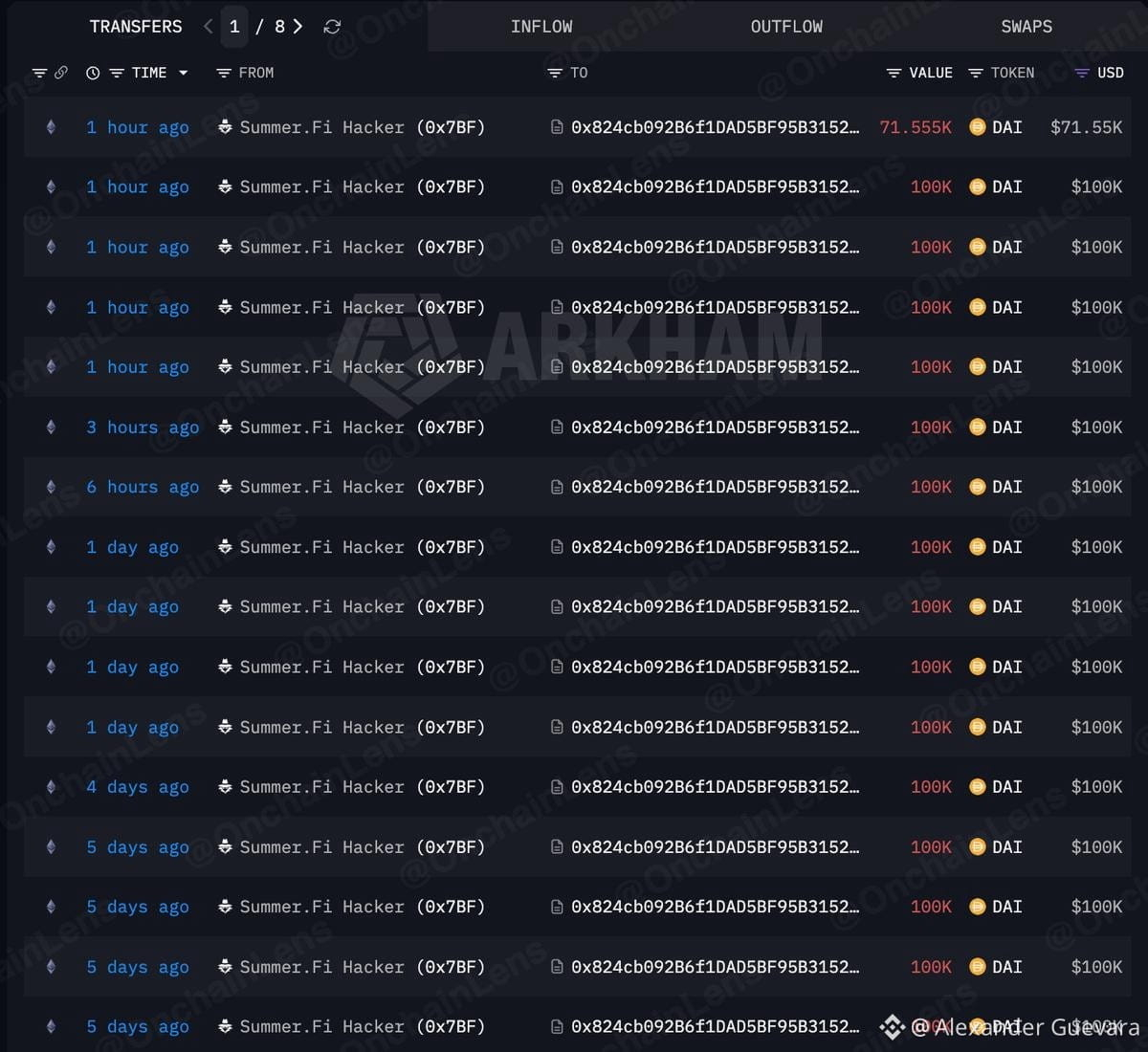Click DAI token icon in 3 hours row
Viewport: 1148px width, 1052px height.
[978, 427]
